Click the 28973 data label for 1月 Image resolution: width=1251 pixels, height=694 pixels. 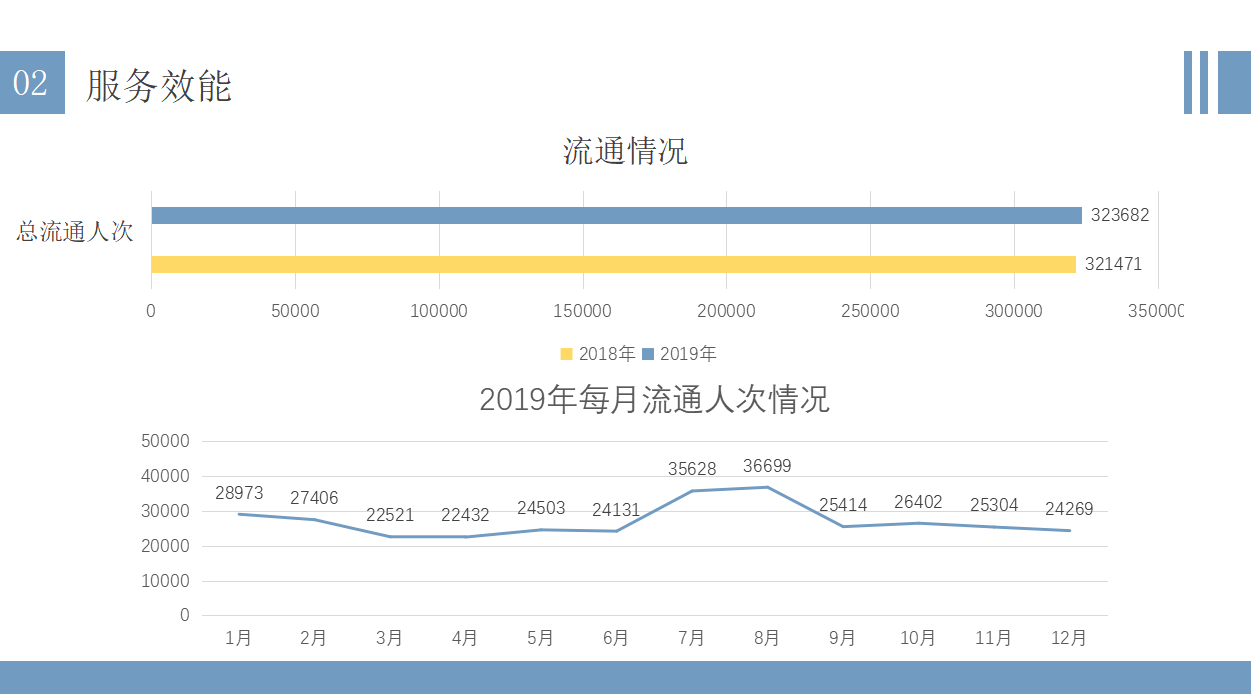(x=239, y=493)
